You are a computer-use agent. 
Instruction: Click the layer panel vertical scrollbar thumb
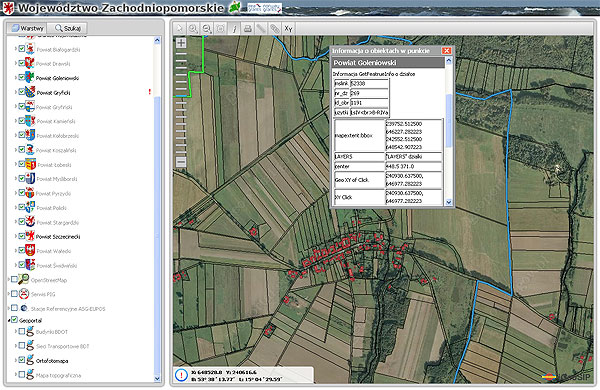click(x=157, y=235)
